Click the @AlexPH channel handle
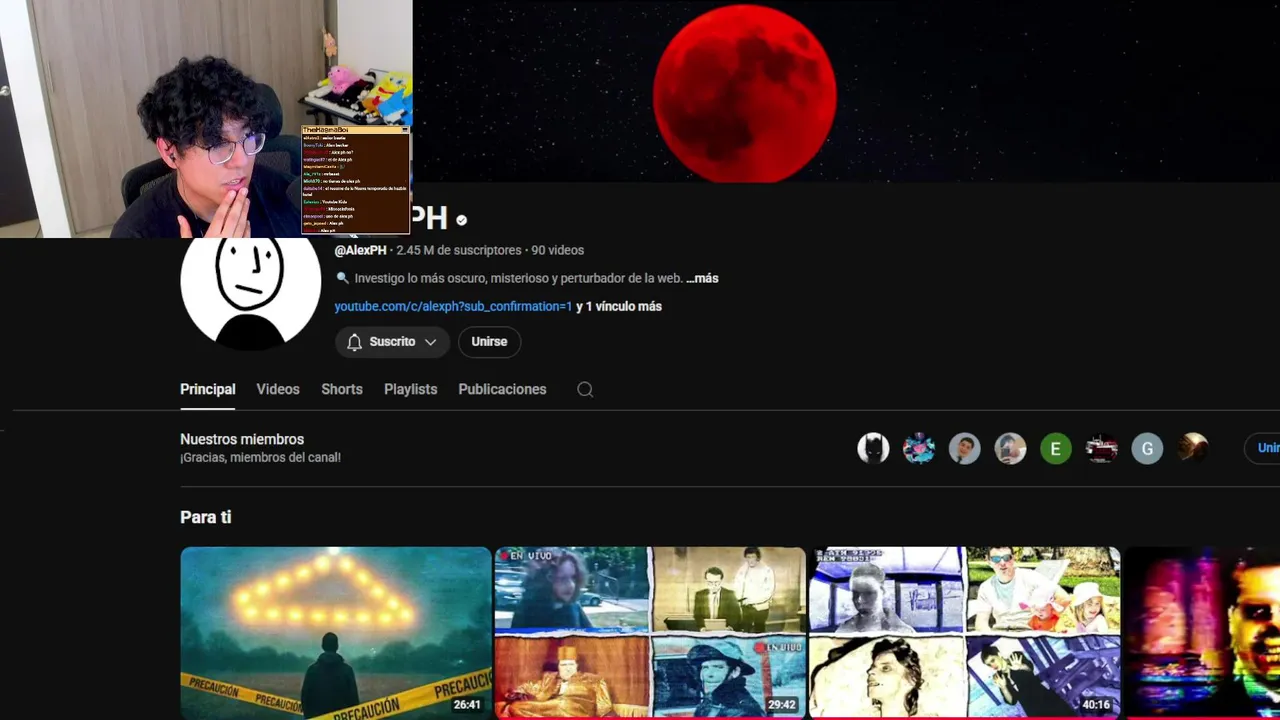Screen dimensions: 1280x720 pos(360,250)
